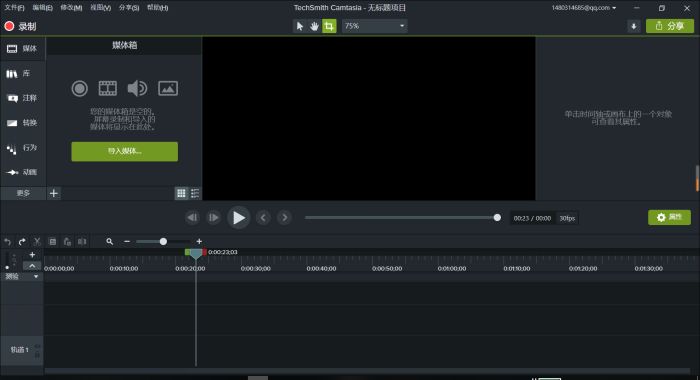The height and width of the screenshot is (380, 700).
Task: Open the 文件(F) menu
Action: click(14, 8)
